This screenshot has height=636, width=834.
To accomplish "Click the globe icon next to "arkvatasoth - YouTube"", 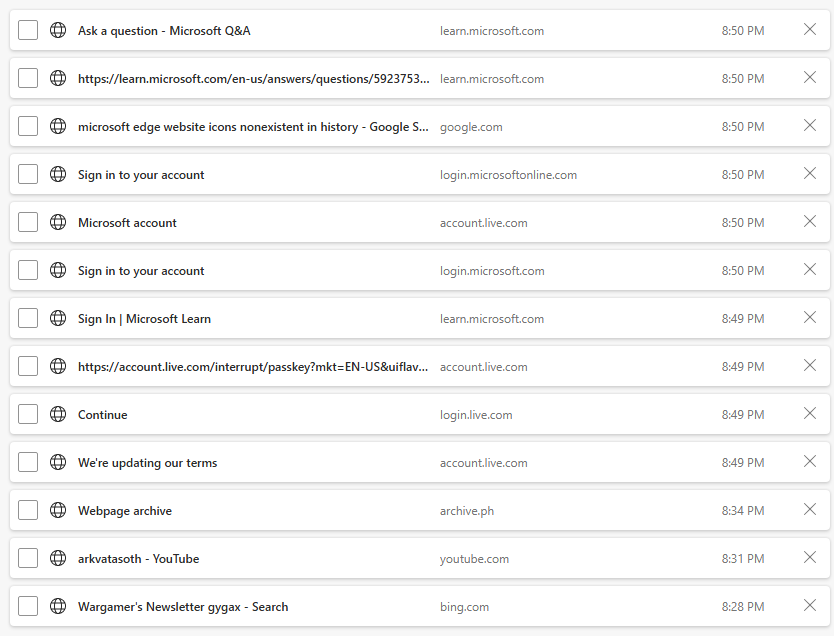I will tap(58, 558).
